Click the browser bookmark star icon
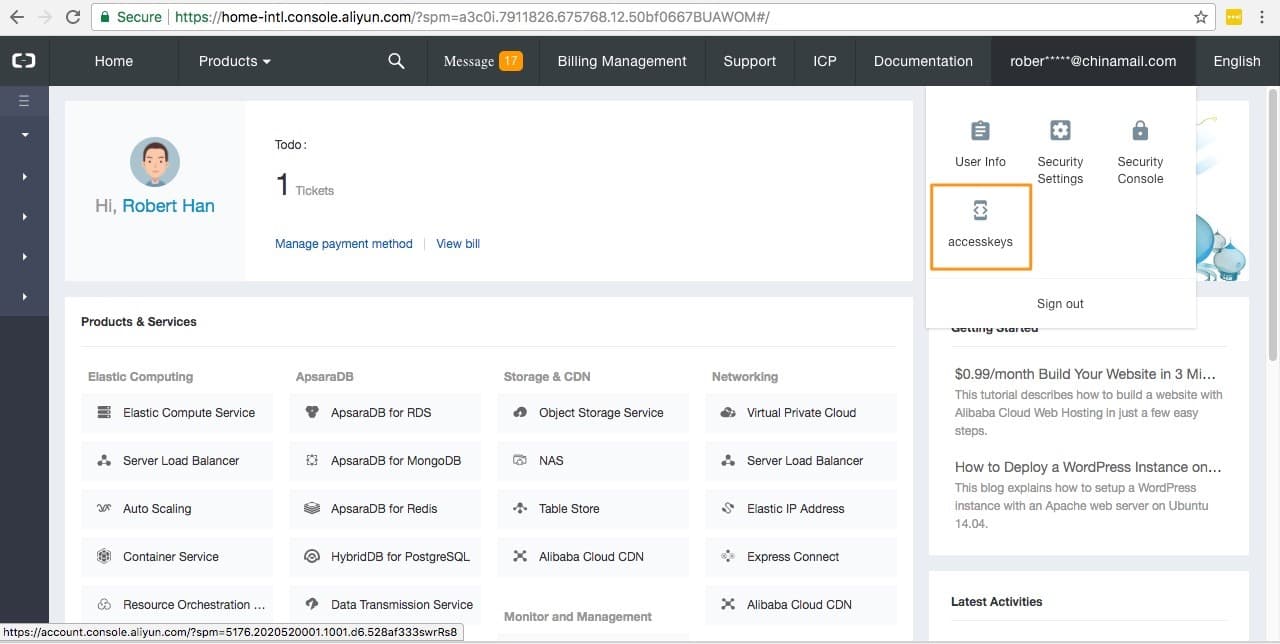The image size is (1280, 644). click(1201, 17)
